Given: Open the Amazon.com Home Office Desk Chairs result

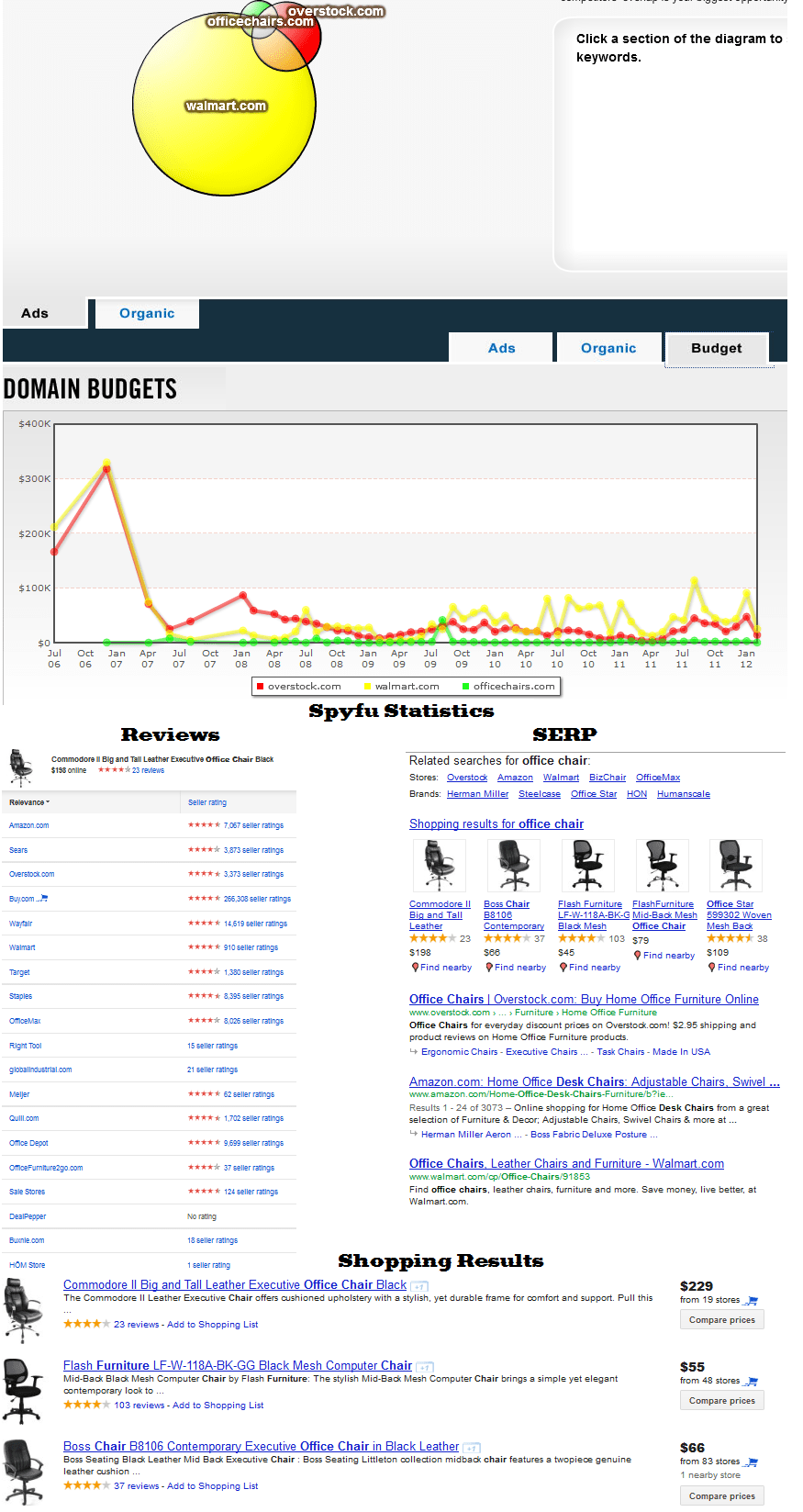Looking at the screenshot, I should (x=595, y=1082).
